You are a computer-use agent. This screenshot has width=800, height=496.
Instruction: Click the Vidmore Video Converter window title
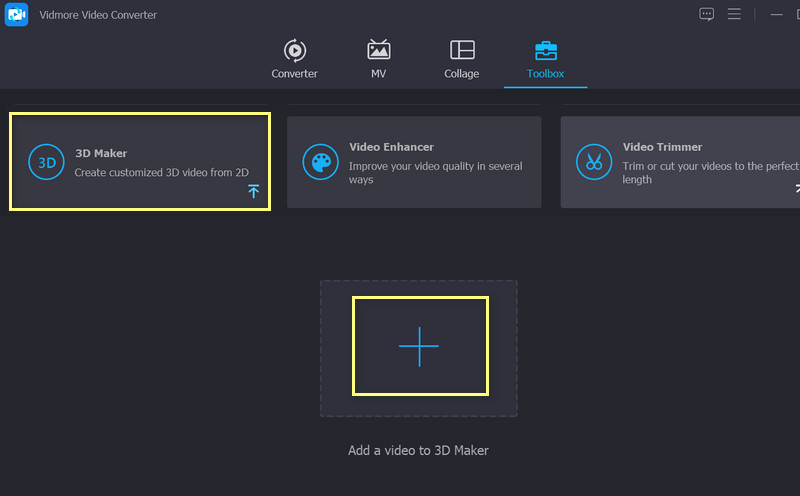[97, 15]
